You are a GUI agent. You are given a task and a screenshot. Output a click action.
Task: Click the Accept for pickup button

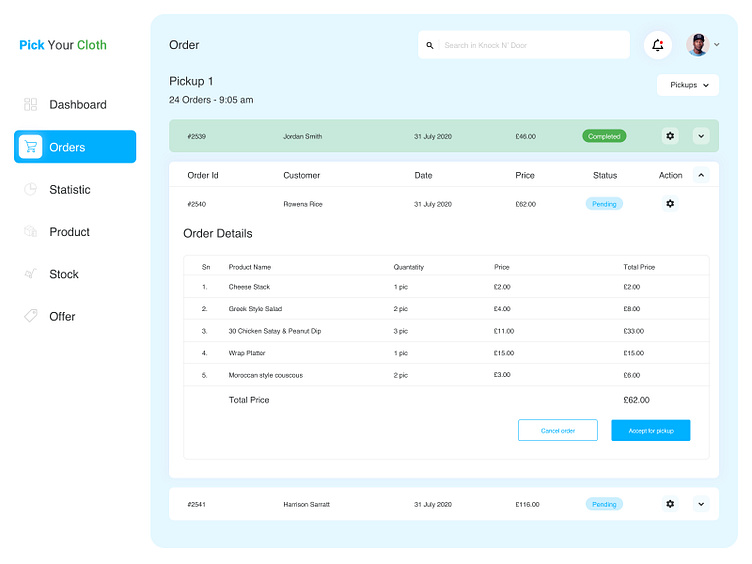(x=650, y=430)
